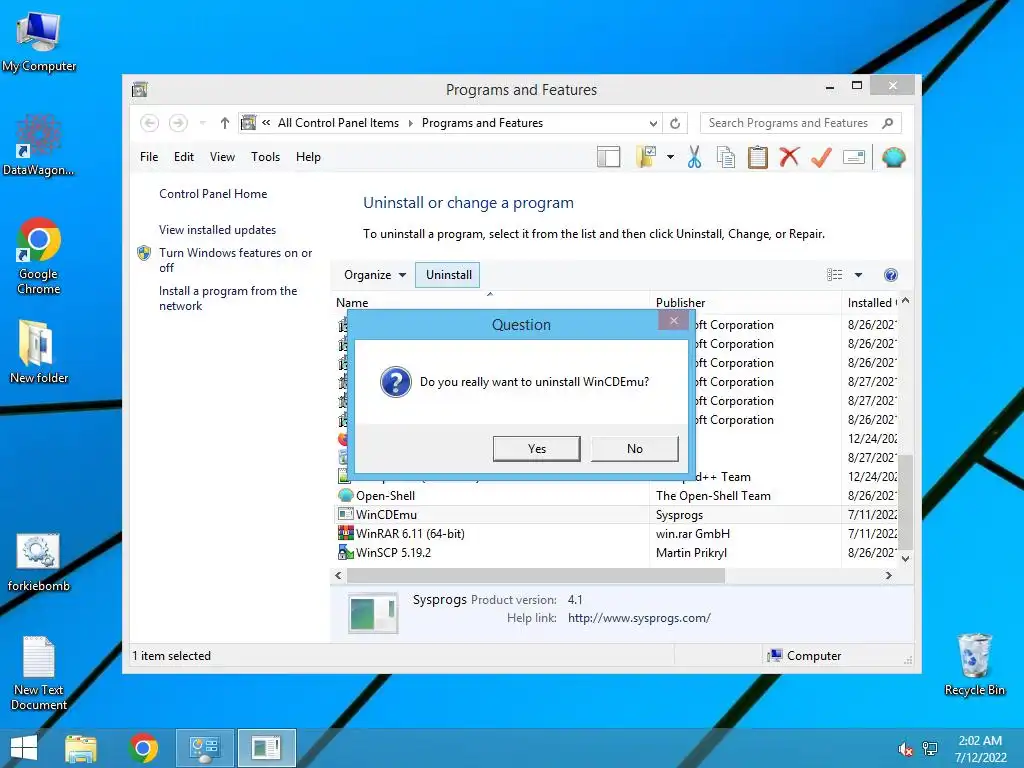
Task: Click the rename field toolbar icon
Action: [854, 157]
